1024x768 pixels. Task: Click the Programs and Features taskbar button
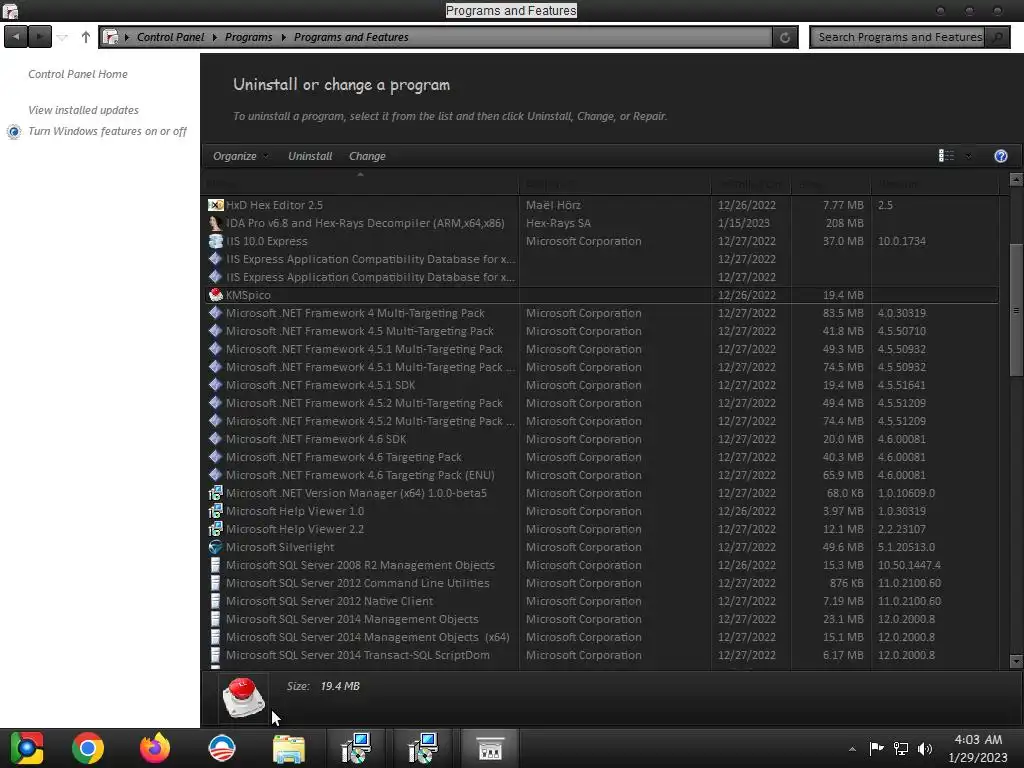[x=490, y=748]
